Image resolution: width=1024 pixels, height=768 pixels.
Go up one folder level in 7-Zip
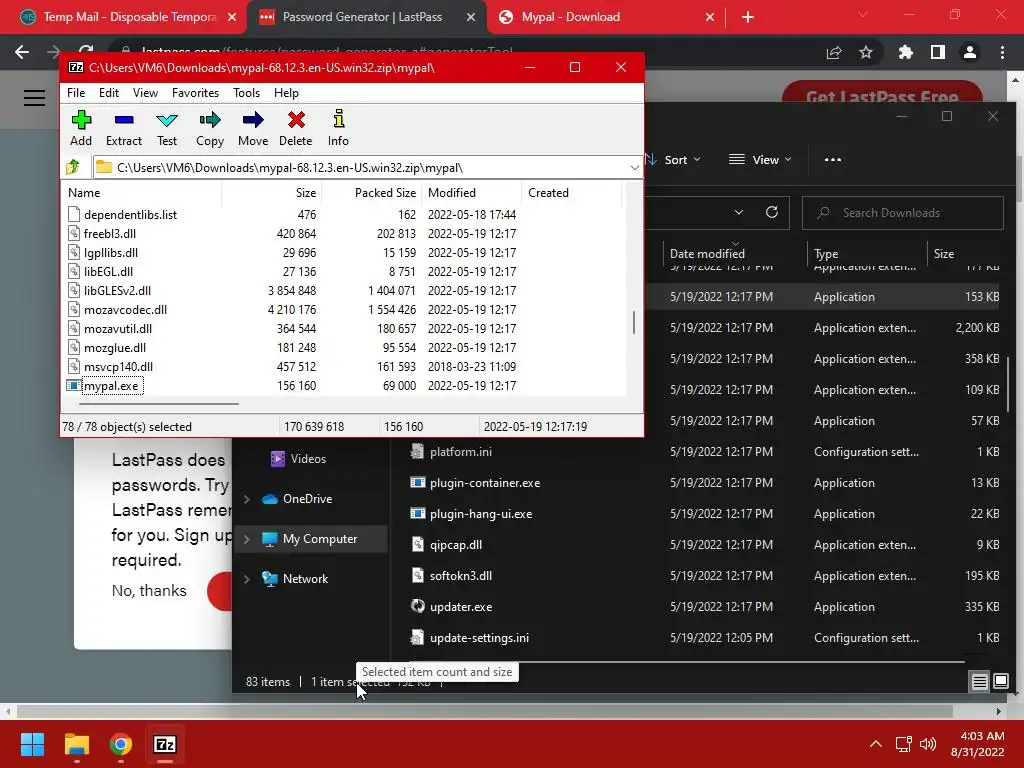point(73,167)
